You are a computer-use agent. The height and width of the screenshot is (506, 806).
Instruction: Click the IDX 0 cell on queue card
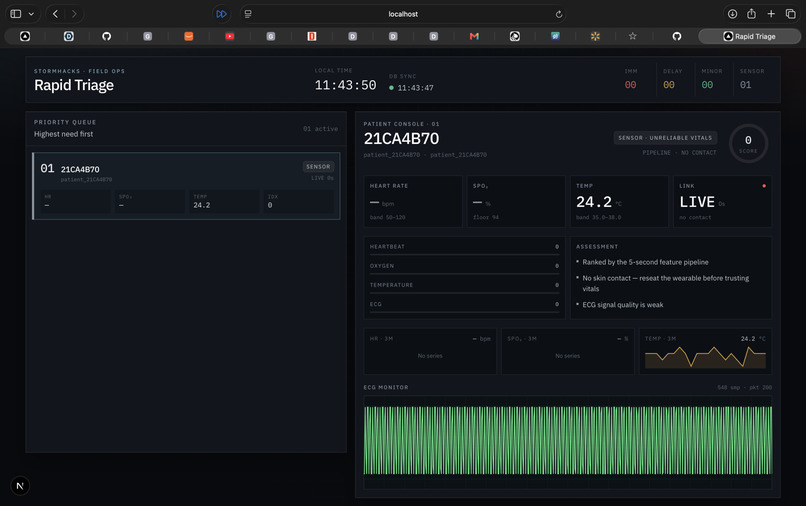coord(298,202)
